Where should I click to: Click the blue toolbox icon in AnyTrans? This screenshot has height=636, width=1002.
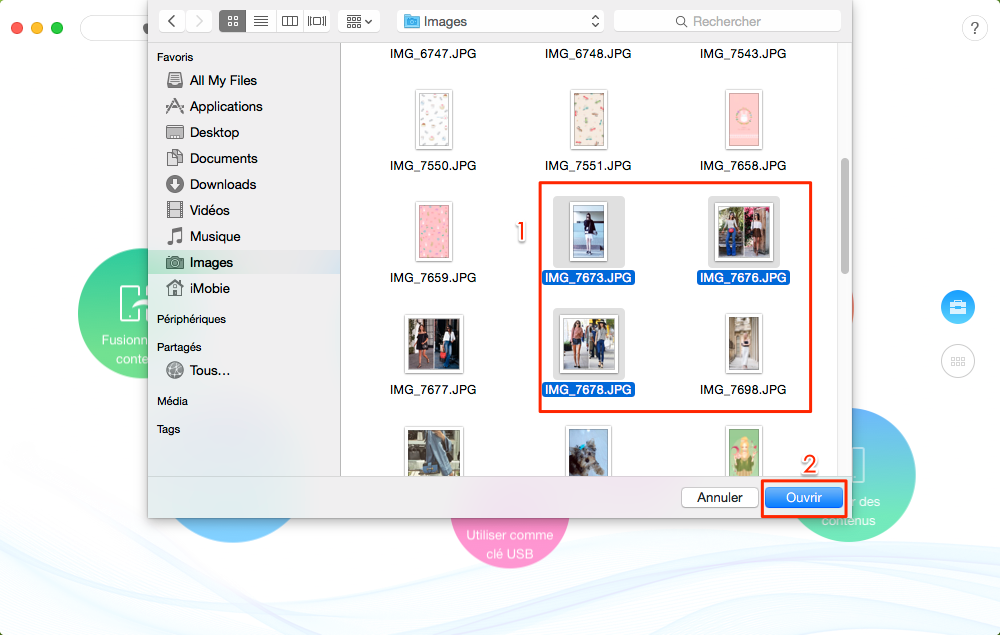(958, 307)
